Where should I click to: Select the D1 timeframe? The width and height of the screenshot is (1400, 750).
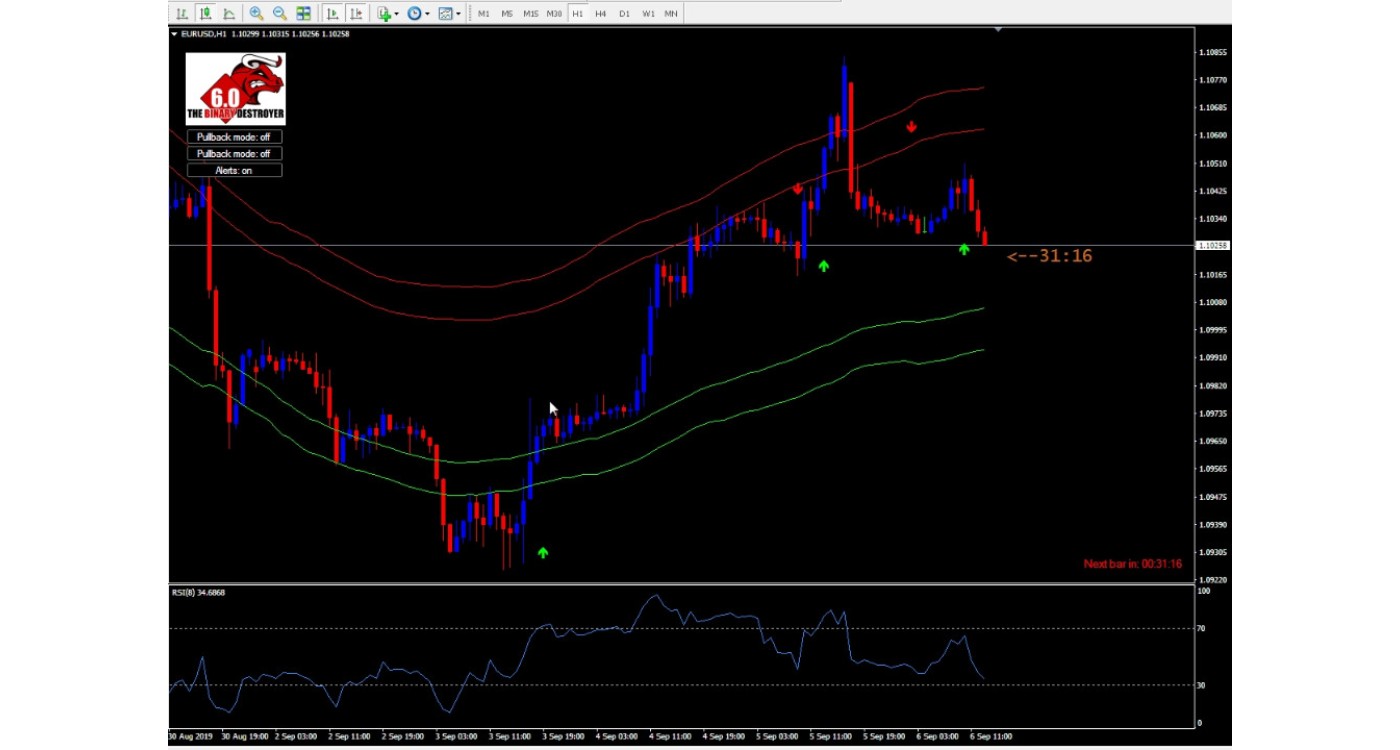pyautogui.click(x=624, y=14)
